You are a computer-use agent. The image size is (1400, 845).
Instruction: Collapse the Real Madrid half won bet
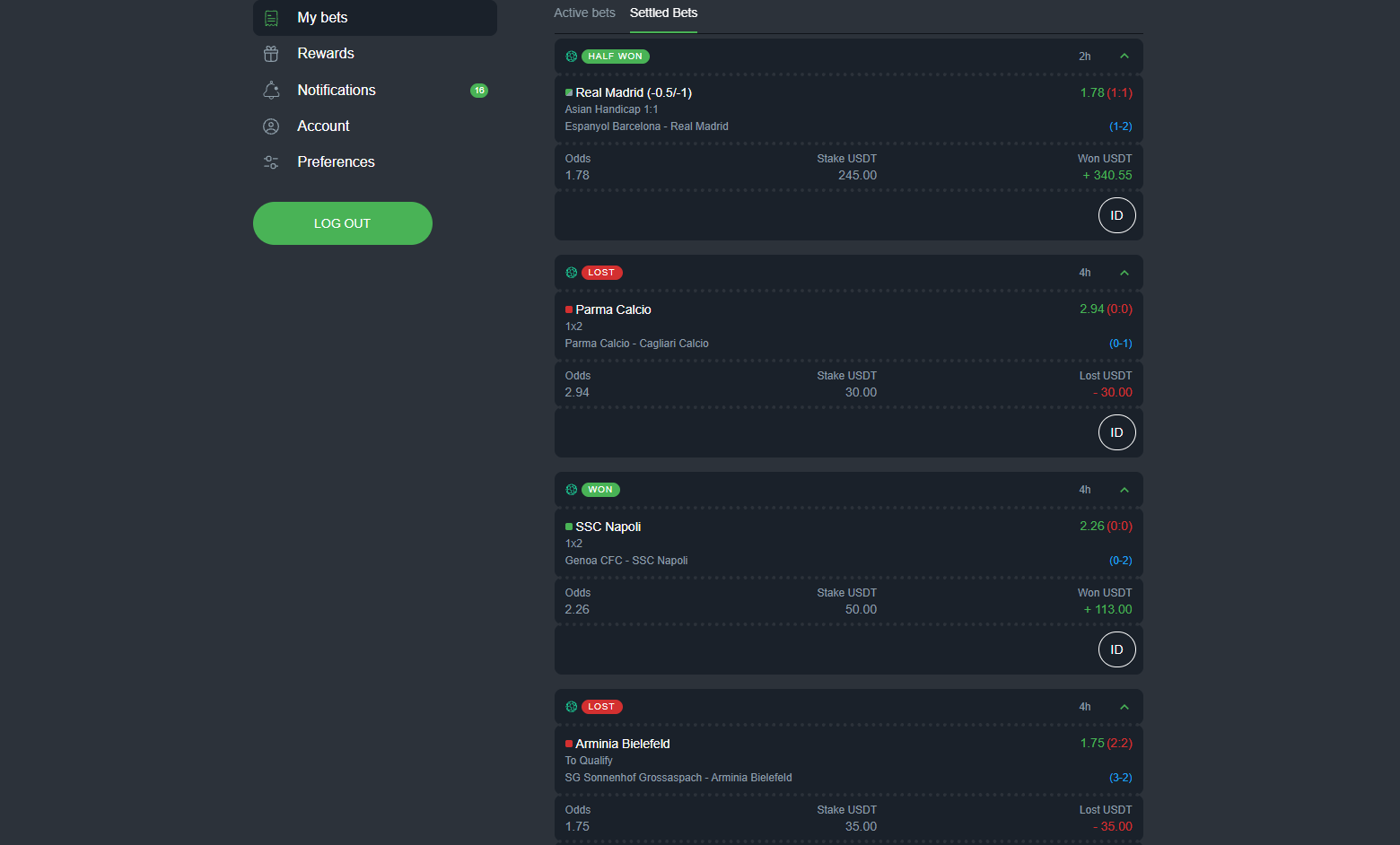coord(1124,57)
